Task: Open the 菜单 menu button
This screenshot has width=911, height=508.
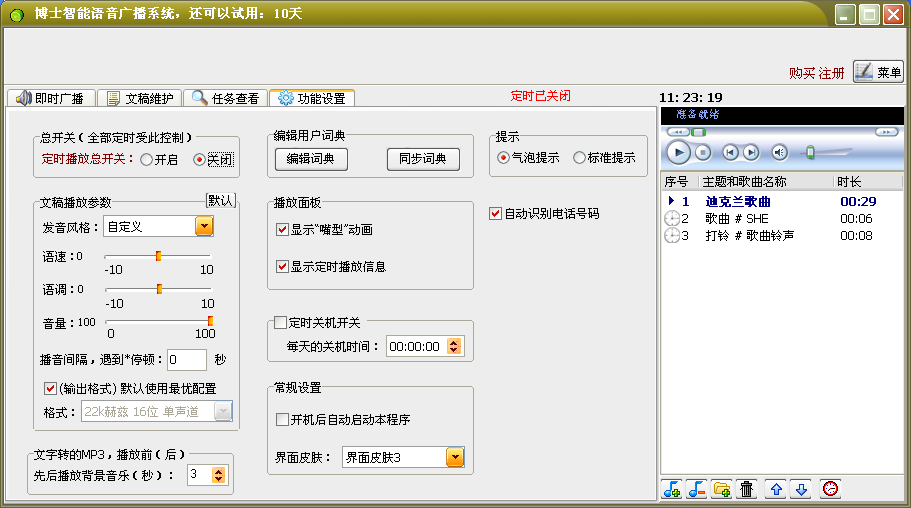Action: pyautogui.click(x=878, y=72)
